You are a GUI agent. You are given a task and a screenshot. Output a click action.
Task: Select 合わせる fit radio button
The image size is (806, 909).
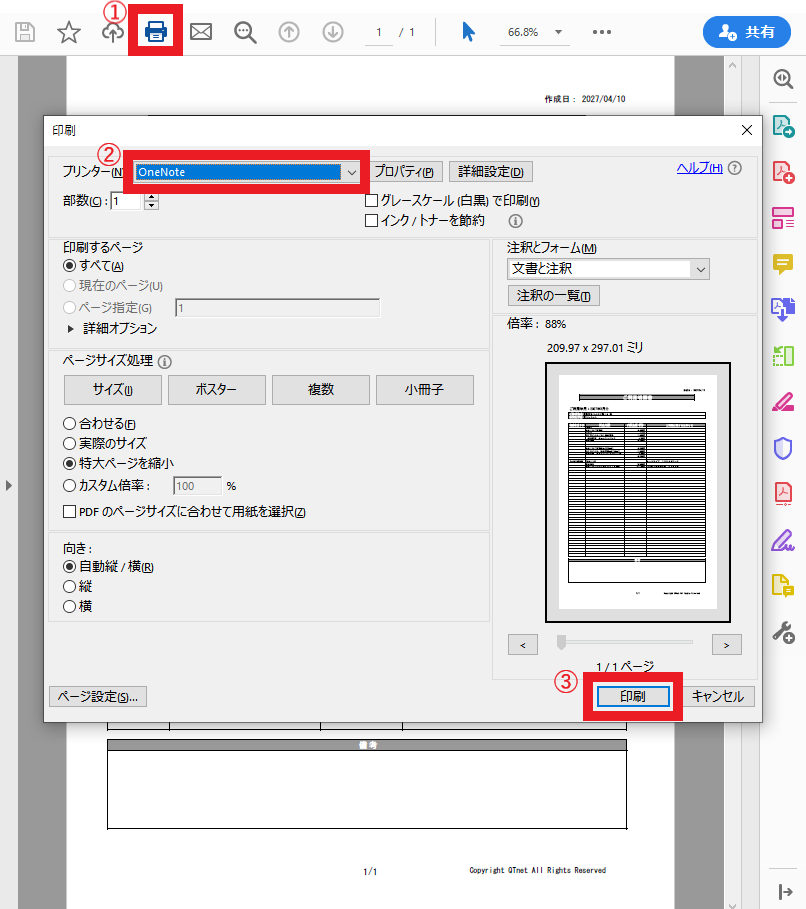70,424
